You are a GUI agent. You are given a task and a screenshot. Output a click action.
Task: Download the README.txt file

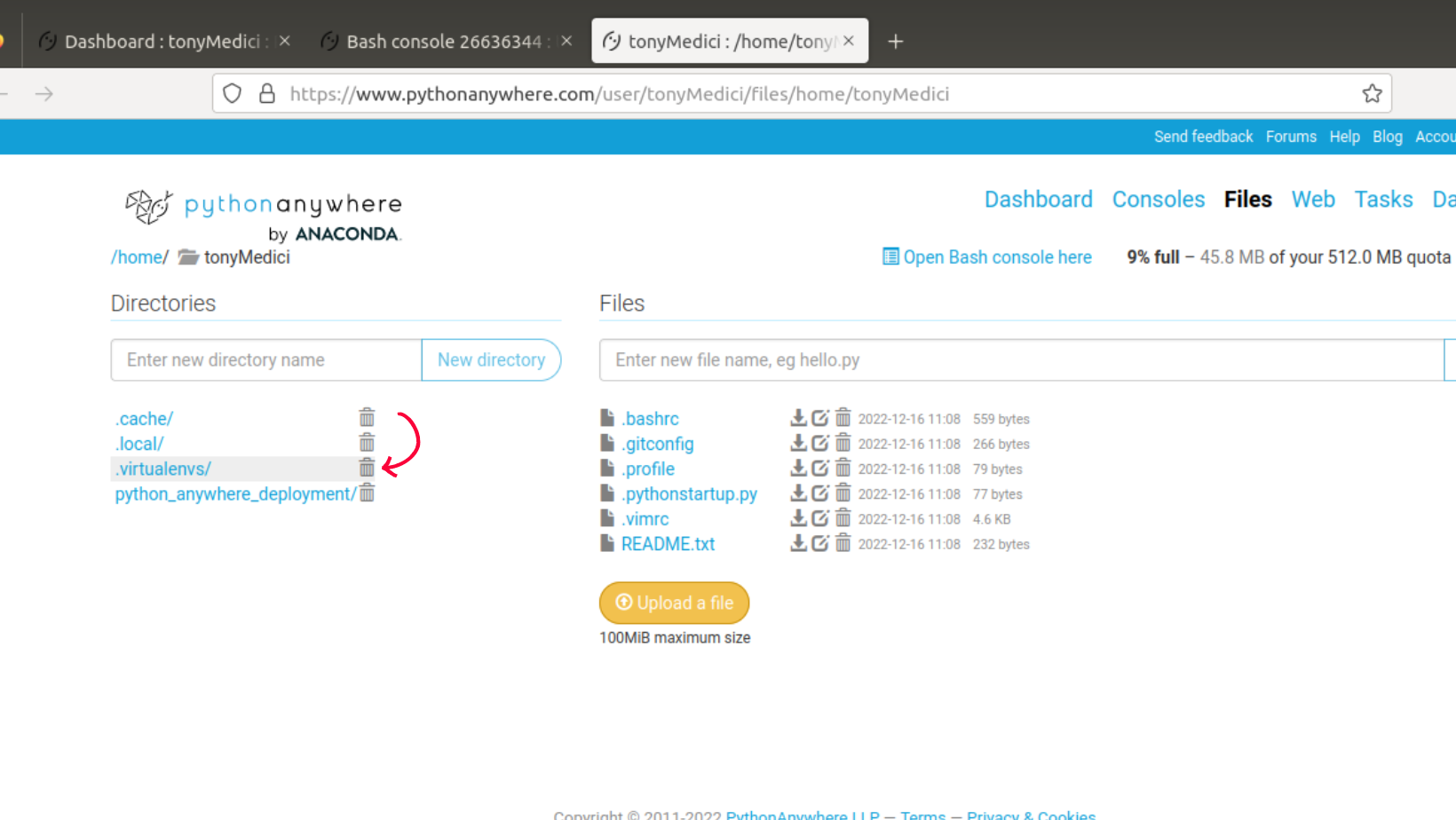click(798, 542)
